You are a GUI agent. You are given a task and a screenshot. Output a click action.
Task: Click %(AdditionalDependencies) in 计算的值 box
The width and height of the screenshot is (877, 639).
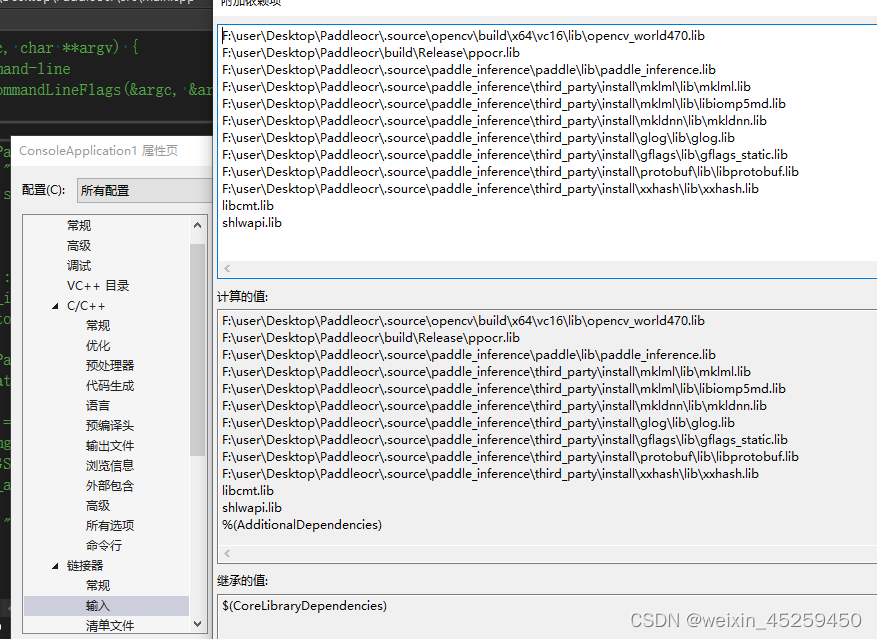coord(302,525)
